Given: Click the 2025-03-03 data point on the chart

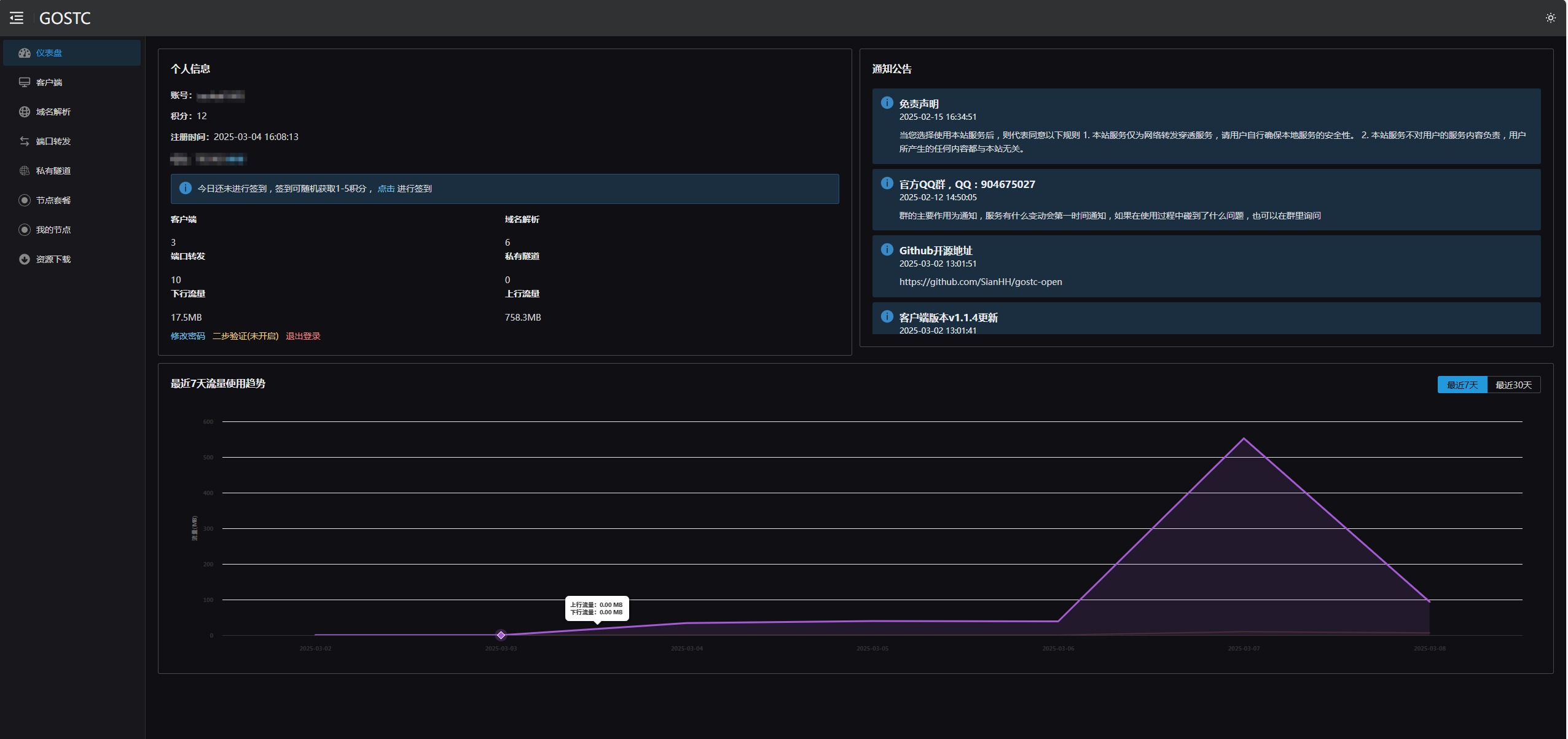Looking at the screenshot, I should (501, 635).
